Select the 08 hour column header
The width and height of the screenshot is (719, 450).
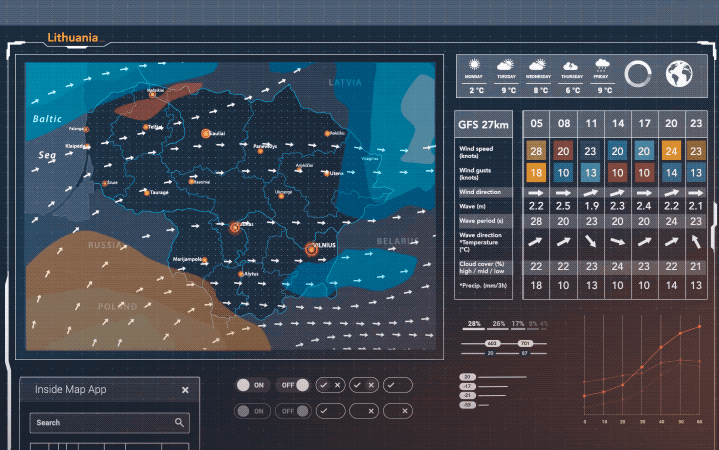564,123
